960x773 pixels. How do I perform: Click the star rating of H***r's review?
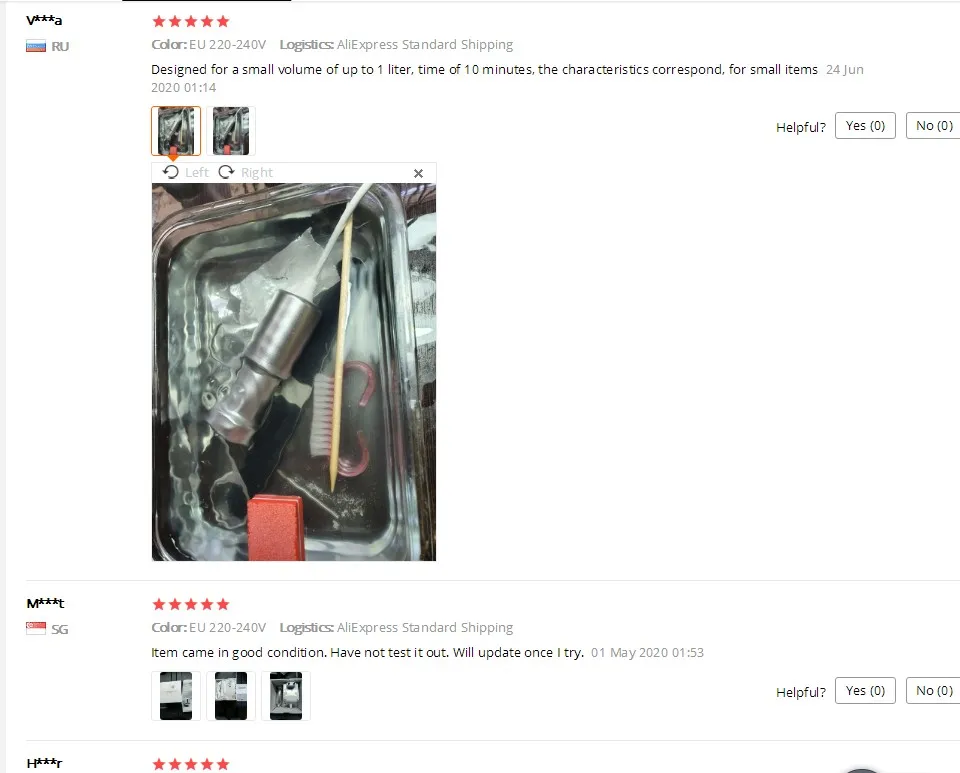[190, 764]
